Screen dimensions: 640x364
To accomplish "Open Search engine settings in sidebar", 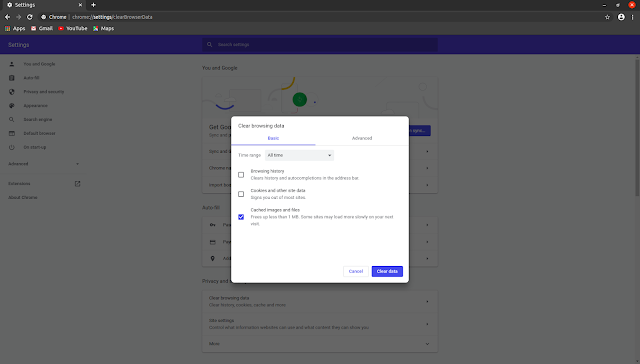I will pyautogui.click(x=38, y=120).
